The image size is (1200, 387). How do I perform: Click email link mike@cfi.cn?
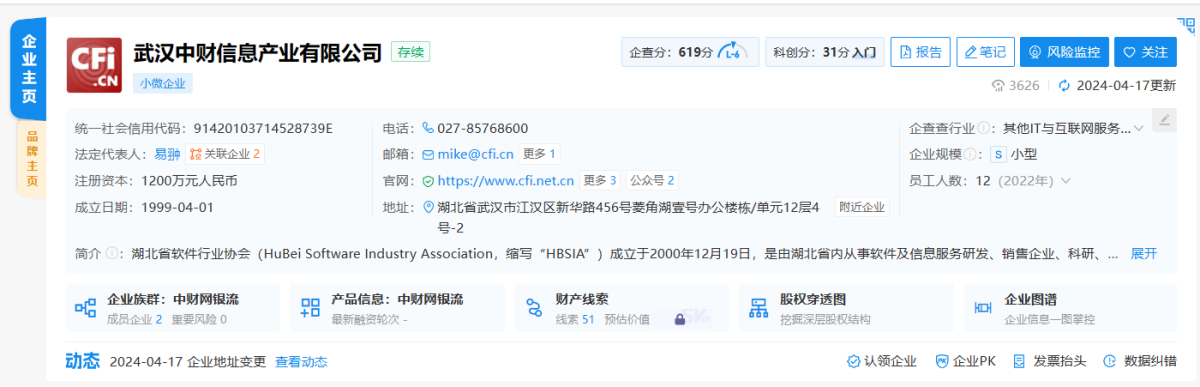[475, 154]
